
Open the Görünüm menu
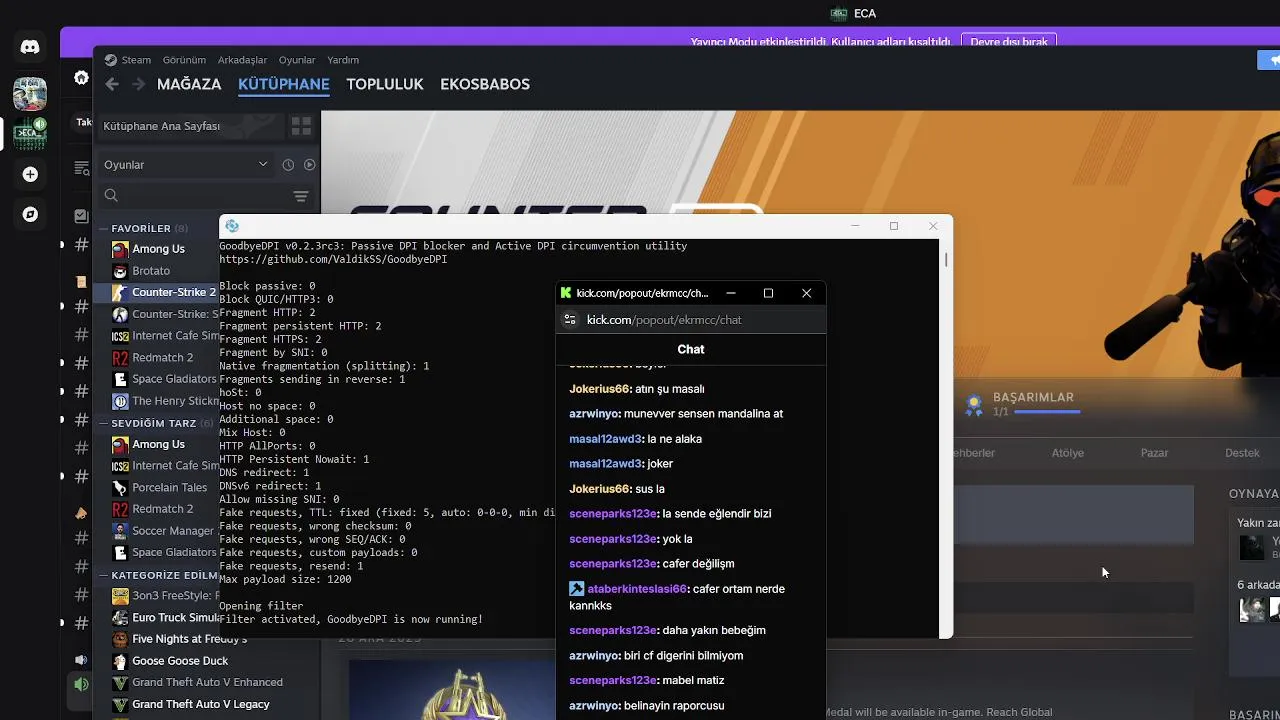tap(184, 60)
